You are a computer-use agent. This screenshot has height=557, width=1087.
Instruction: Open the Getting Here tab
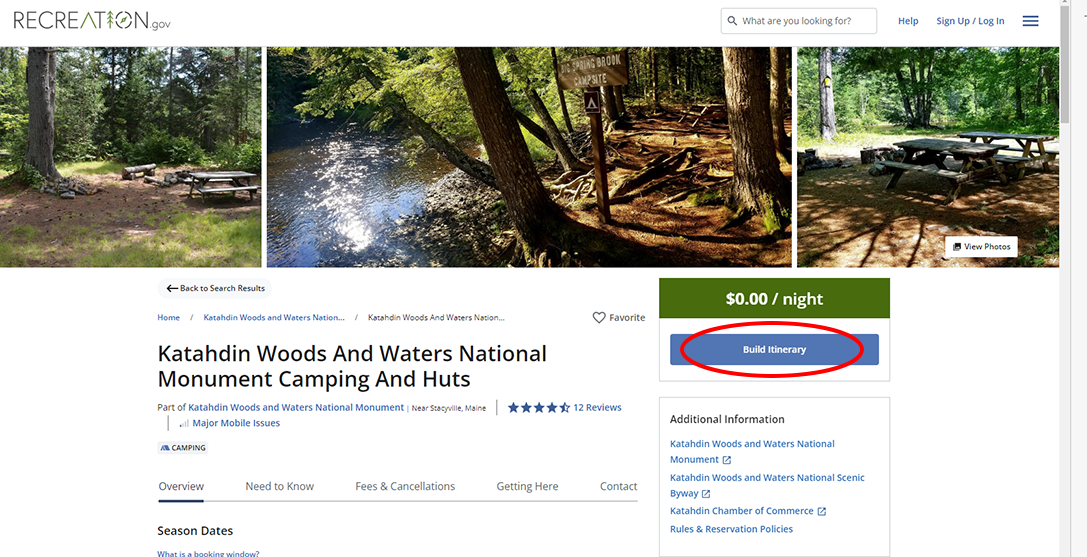(x=527, y=486)
